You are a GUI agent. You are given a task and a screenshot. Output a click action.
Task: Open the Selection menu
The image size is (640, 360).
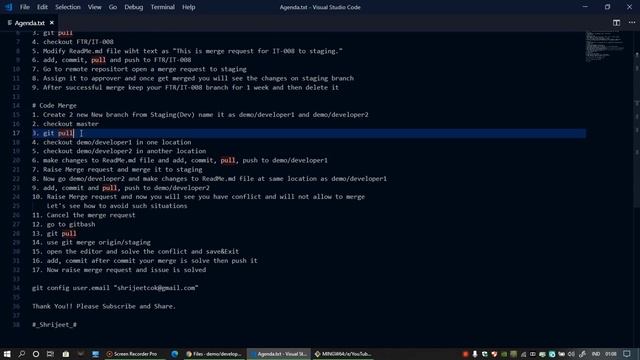pos(68,7)
